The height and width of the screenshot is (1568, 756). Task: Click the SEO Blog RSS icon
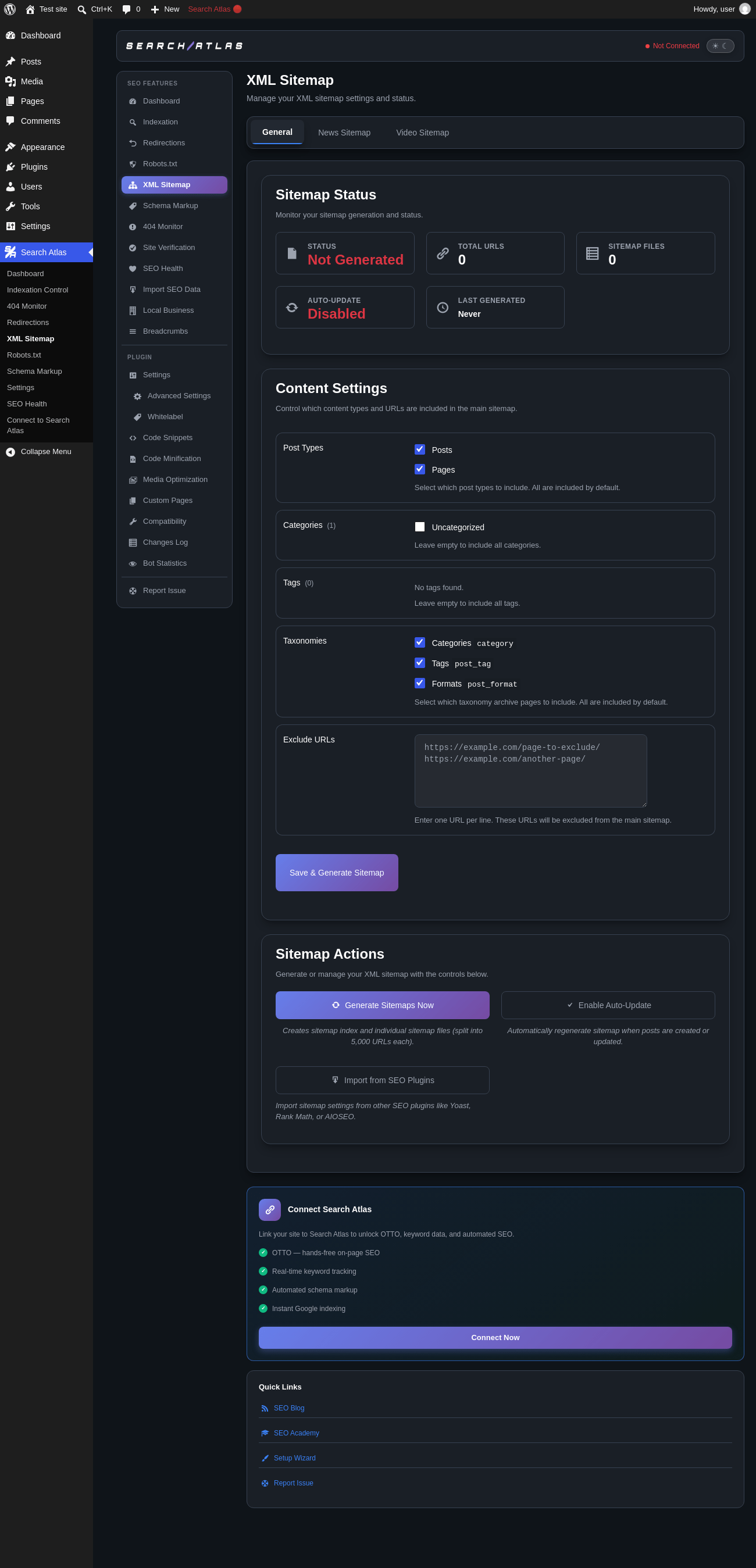pyautogui.click(x=265, y=1409)
